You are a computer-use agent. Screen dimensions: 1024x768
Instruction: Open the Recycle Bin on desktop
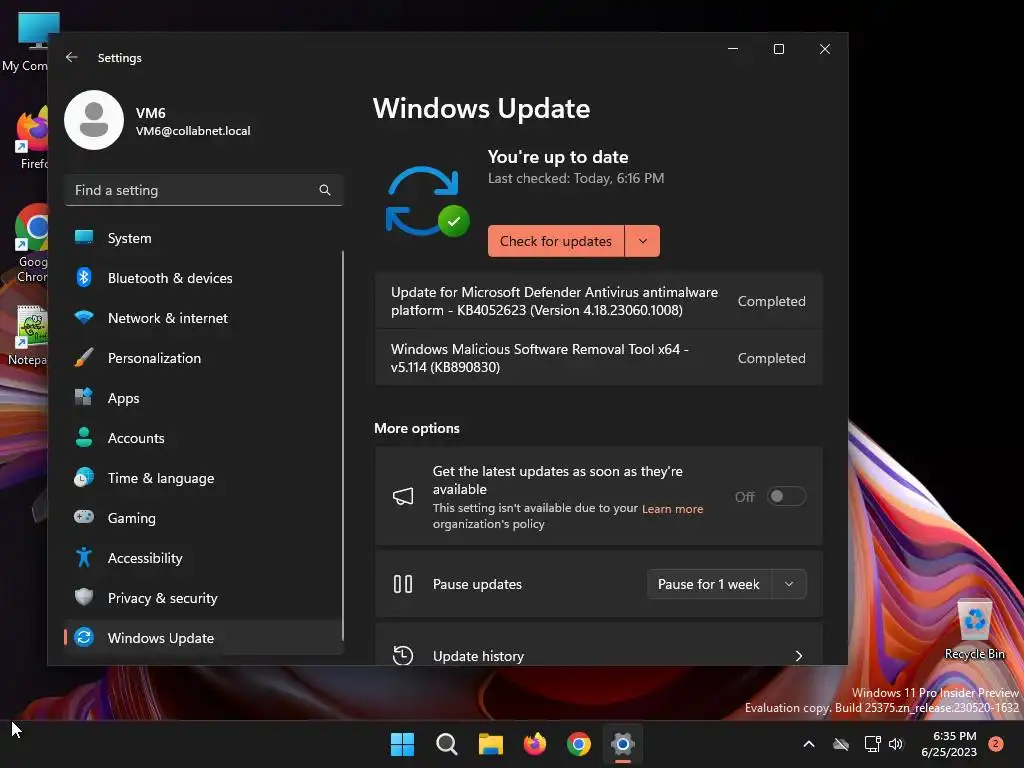(974, 630)
